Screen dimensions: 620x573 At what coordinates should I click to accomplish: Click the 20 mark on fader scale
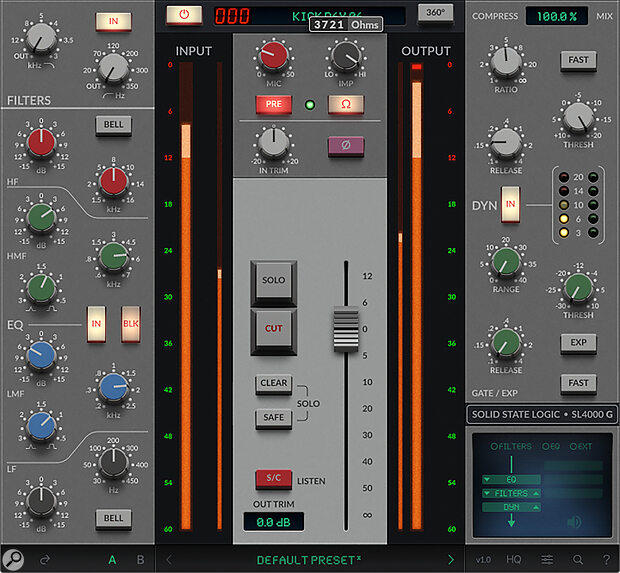[x=367, y=409]
